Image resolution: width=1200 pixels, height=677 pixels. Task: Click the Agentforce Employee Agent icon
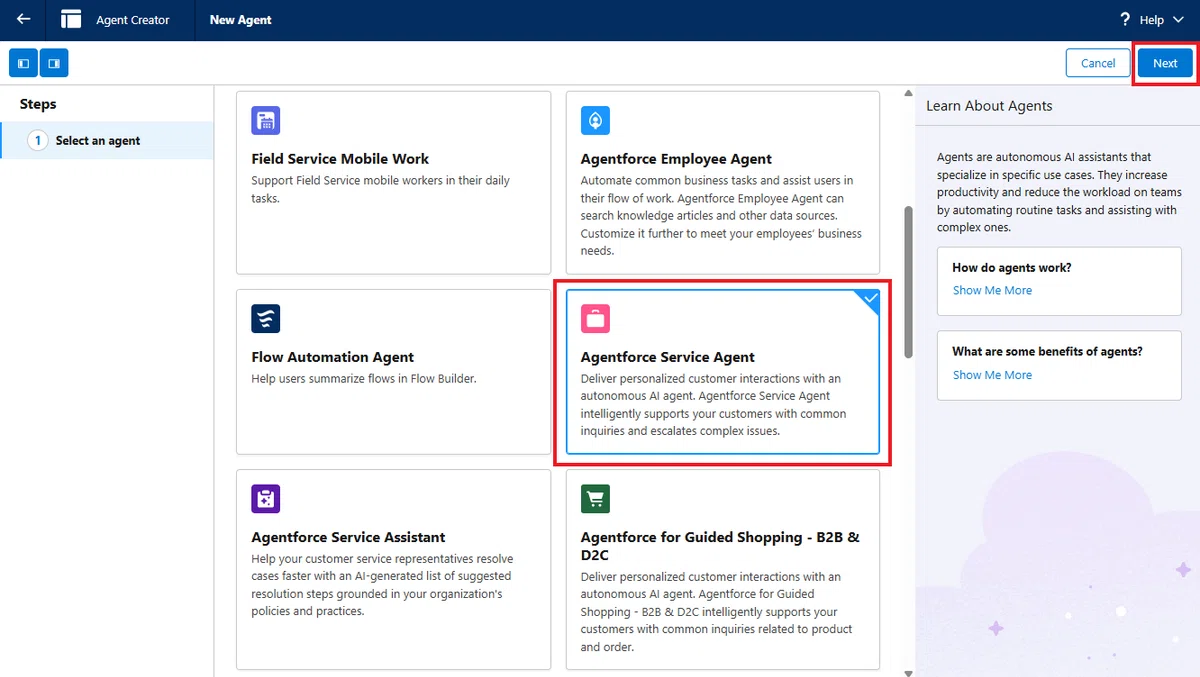(x=595, y=121)
